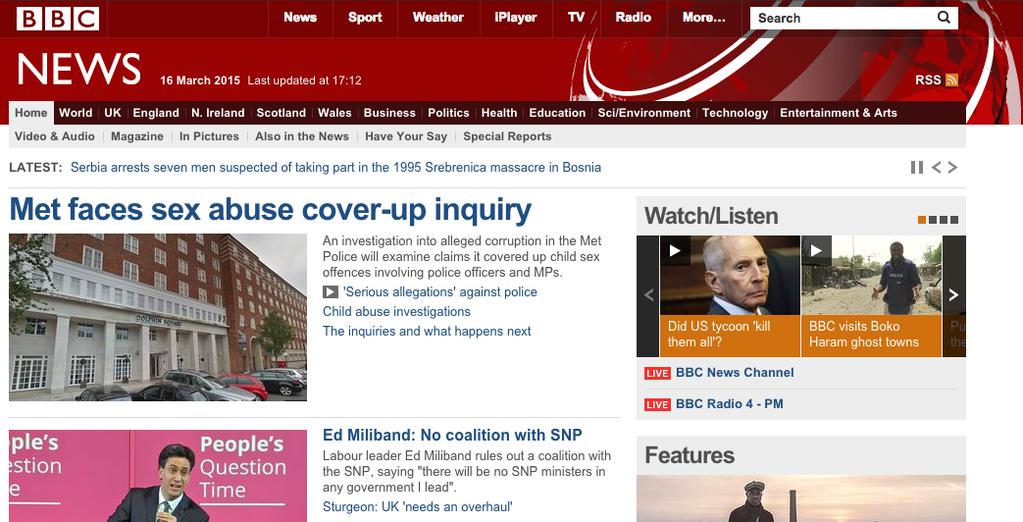Select the first orange carousel indicator
The height and width of the screenshot is (522, 1023).
922,220
